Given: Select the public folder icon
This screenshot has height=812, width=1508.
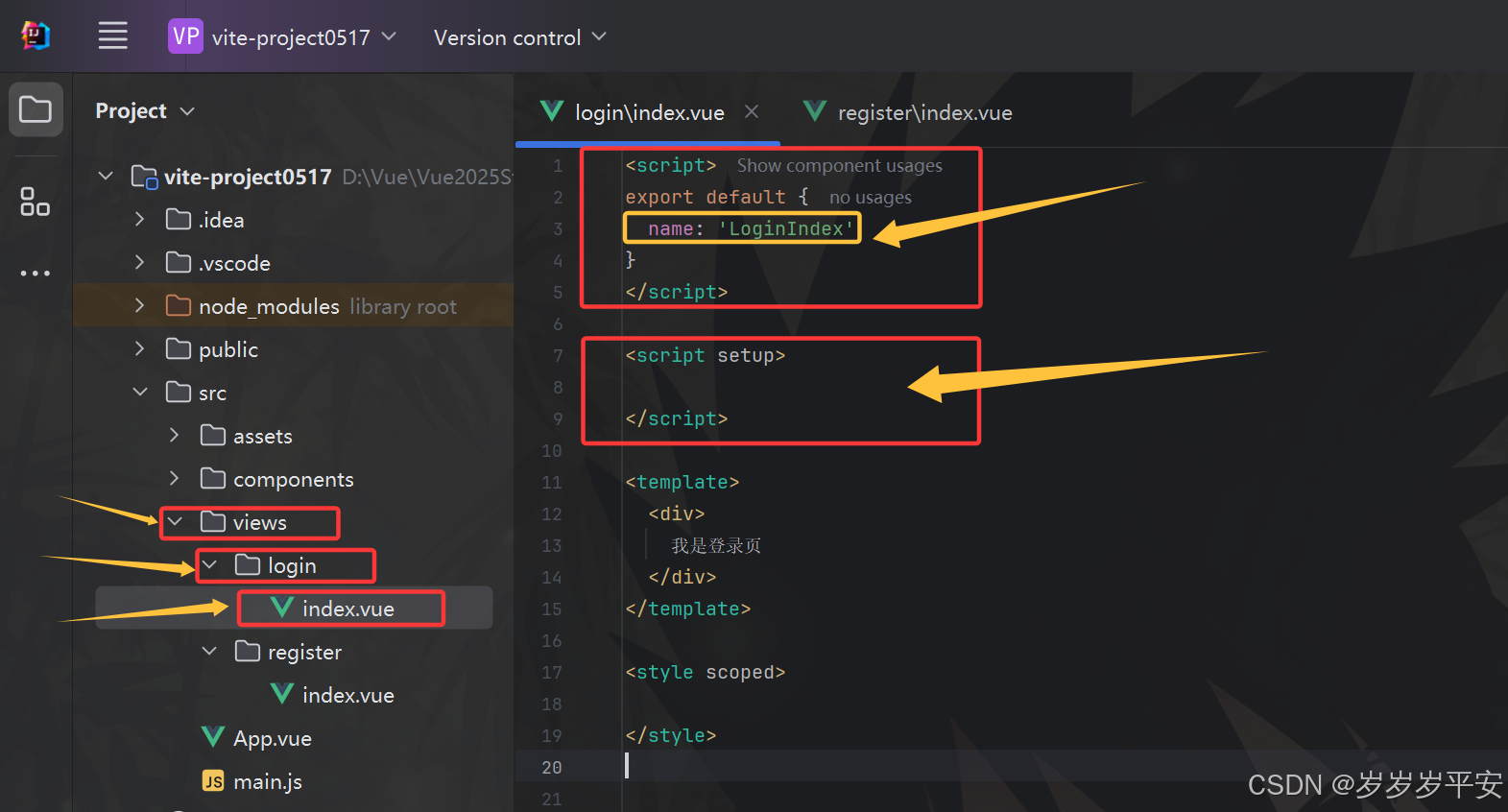Looking at the screenshot, I should [x=179, y=348].
